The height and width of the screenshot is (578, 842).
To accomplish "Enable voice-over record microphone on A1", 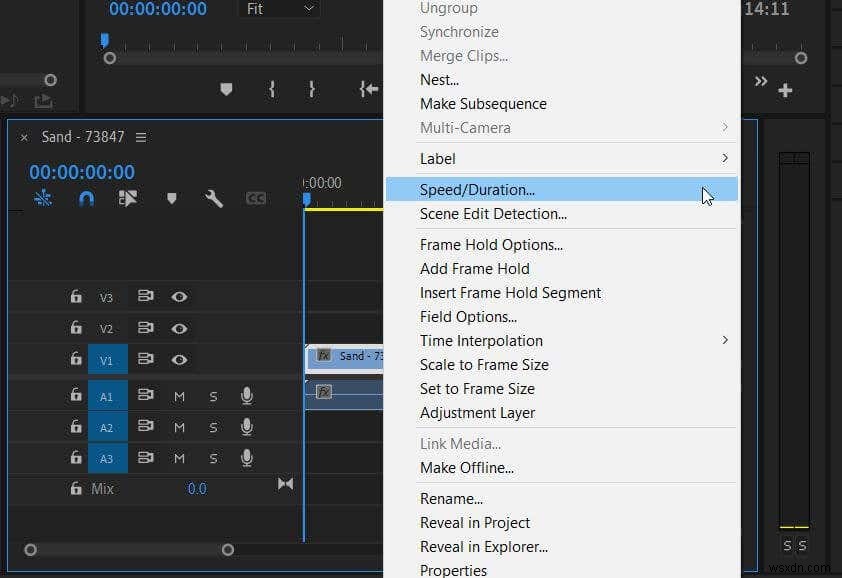I will [x=246, y=396].
